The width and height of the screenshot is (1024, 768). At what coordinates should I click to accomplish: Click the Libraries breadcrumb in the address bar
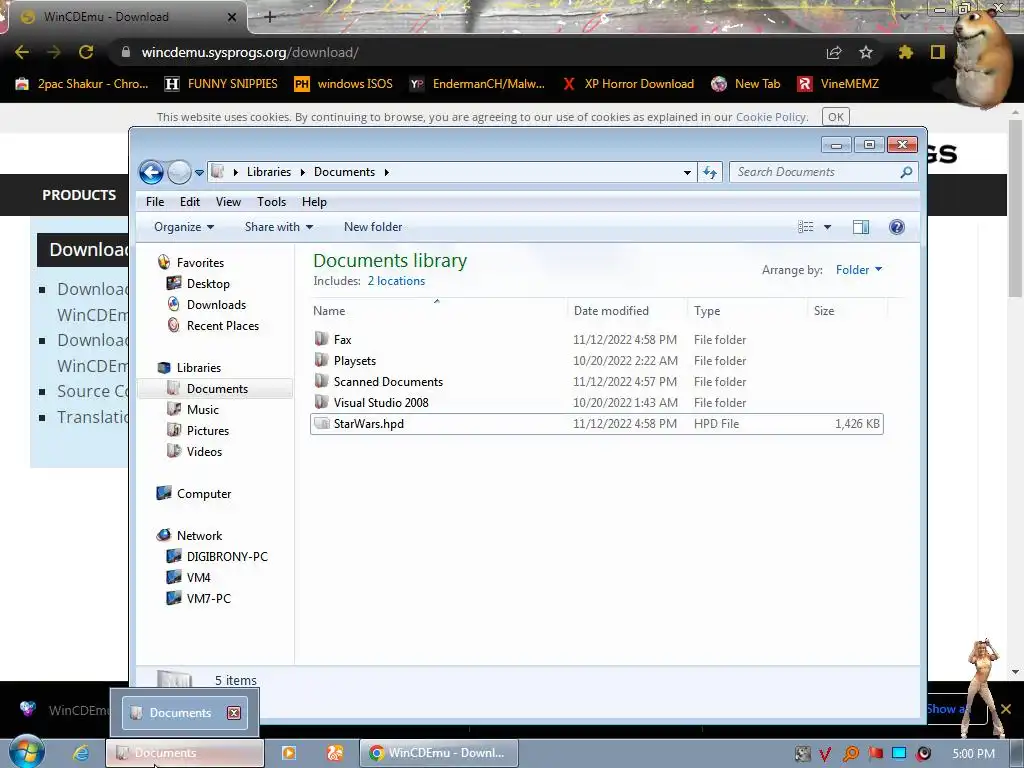click(268, 172)
